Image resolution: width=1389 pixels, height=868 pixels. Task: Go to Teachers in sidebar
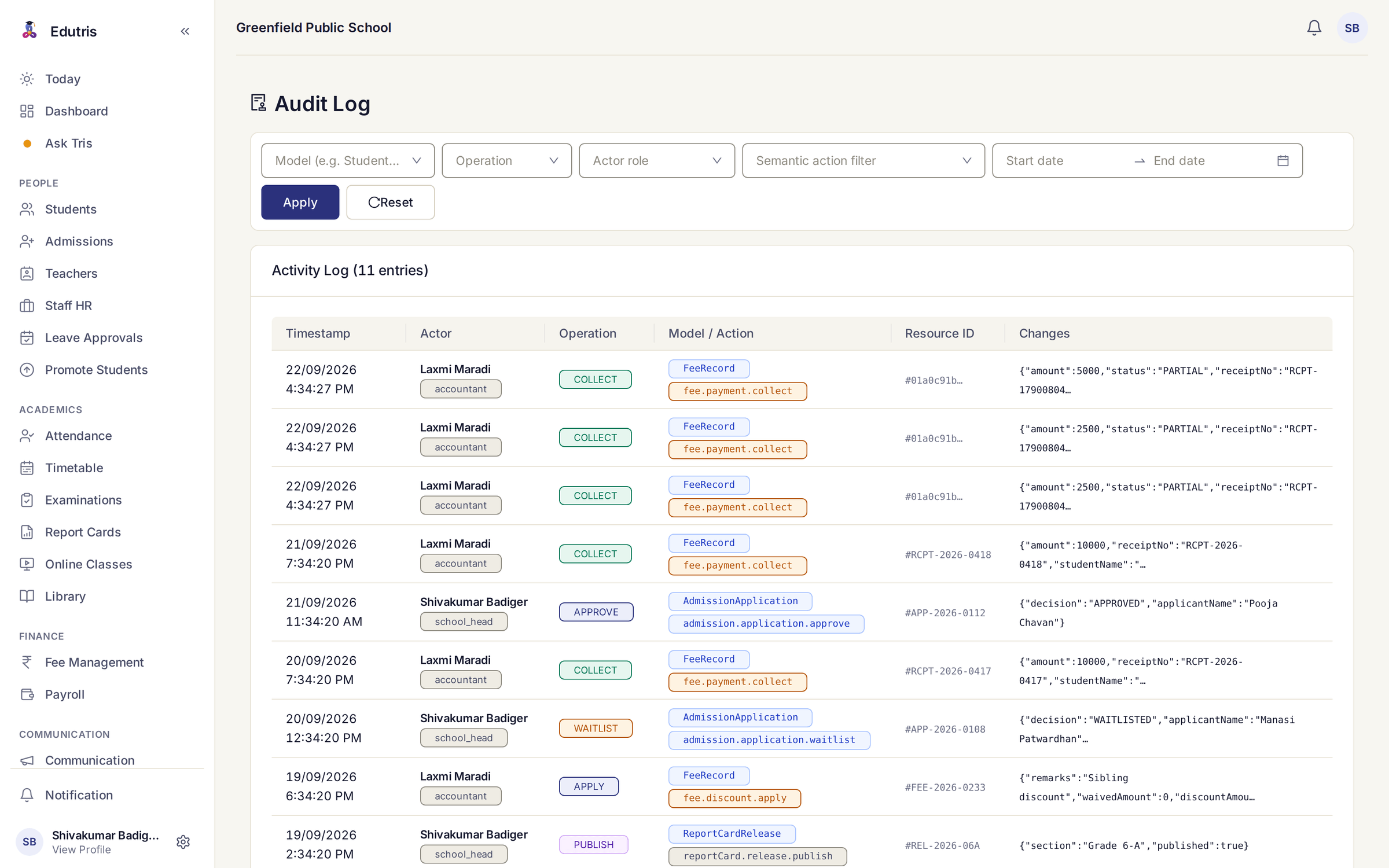[71, 274]
